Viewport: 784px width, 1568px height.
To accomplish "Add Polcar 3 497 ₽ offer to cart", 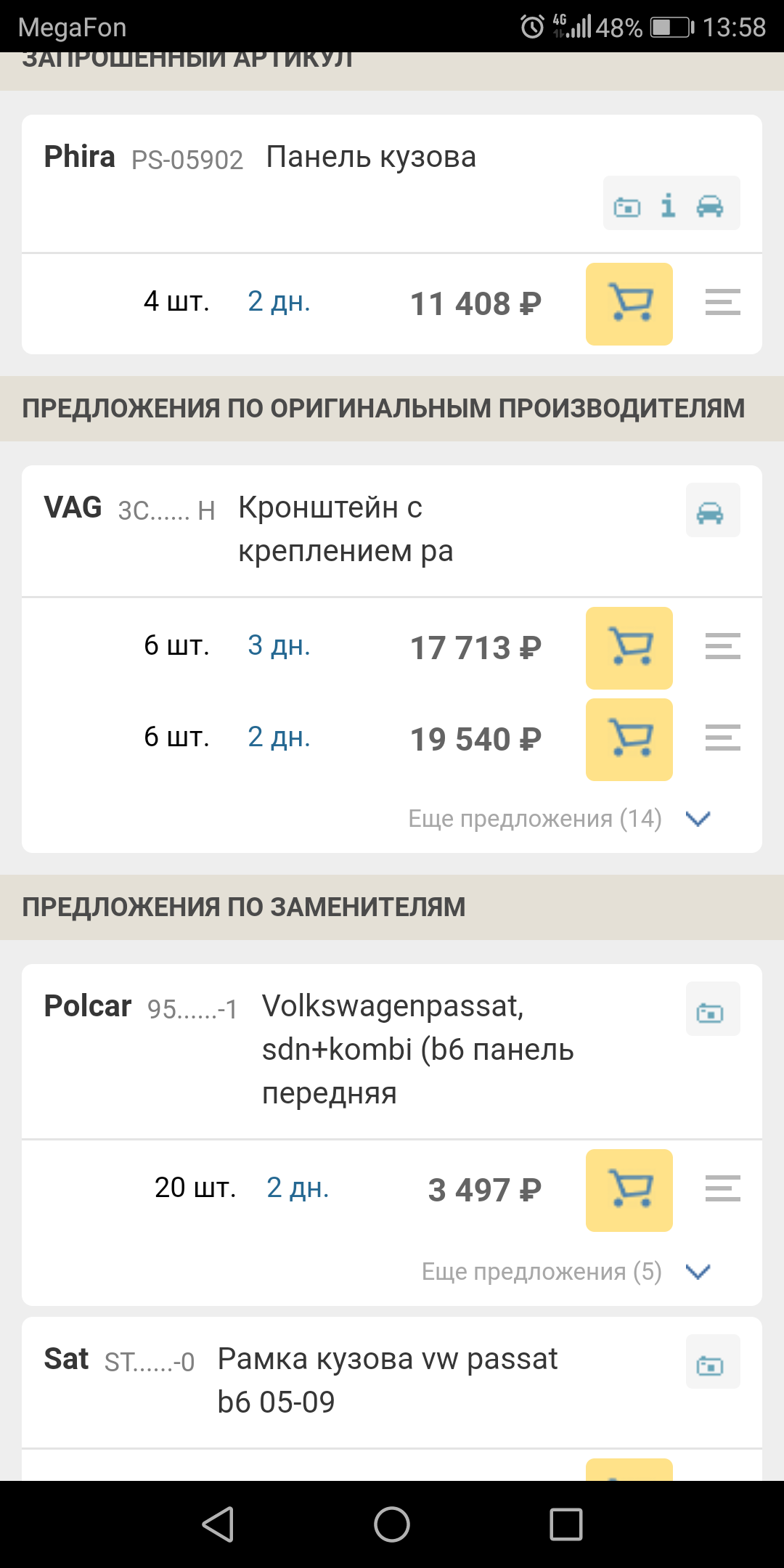I will coord(629,1190).
